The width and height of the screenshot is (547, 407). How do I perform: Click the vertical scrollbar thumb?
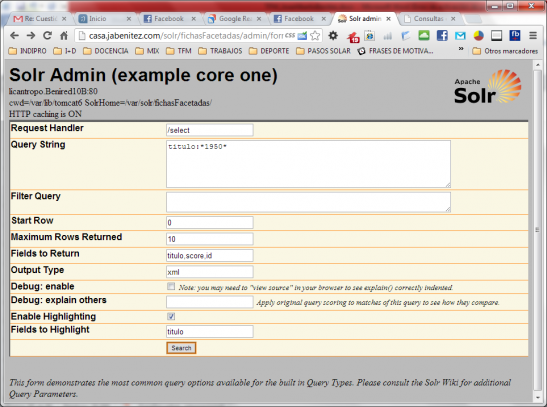tap(538, 229)
